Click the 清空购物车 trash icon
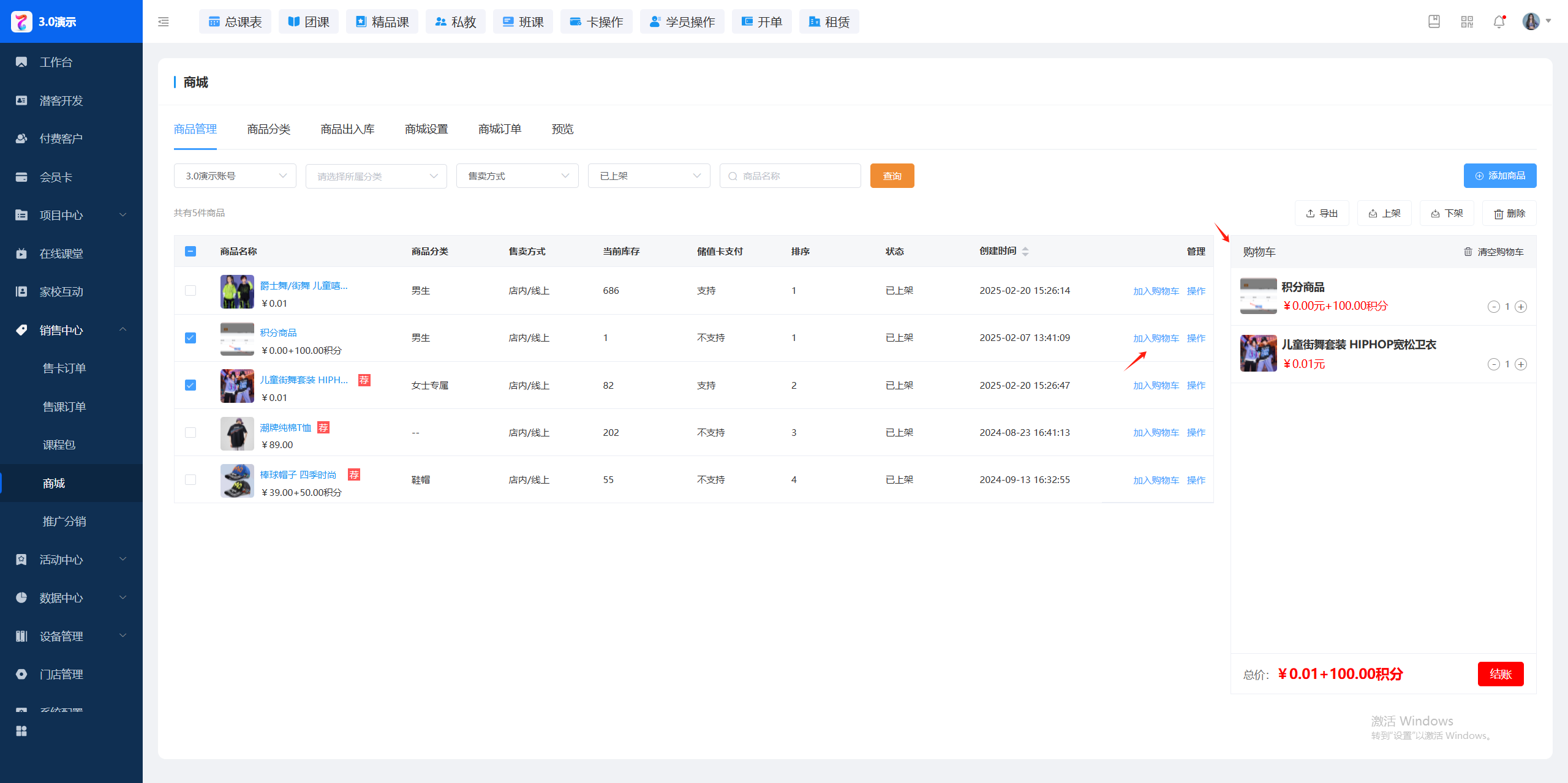 (x=1468, y=252)
